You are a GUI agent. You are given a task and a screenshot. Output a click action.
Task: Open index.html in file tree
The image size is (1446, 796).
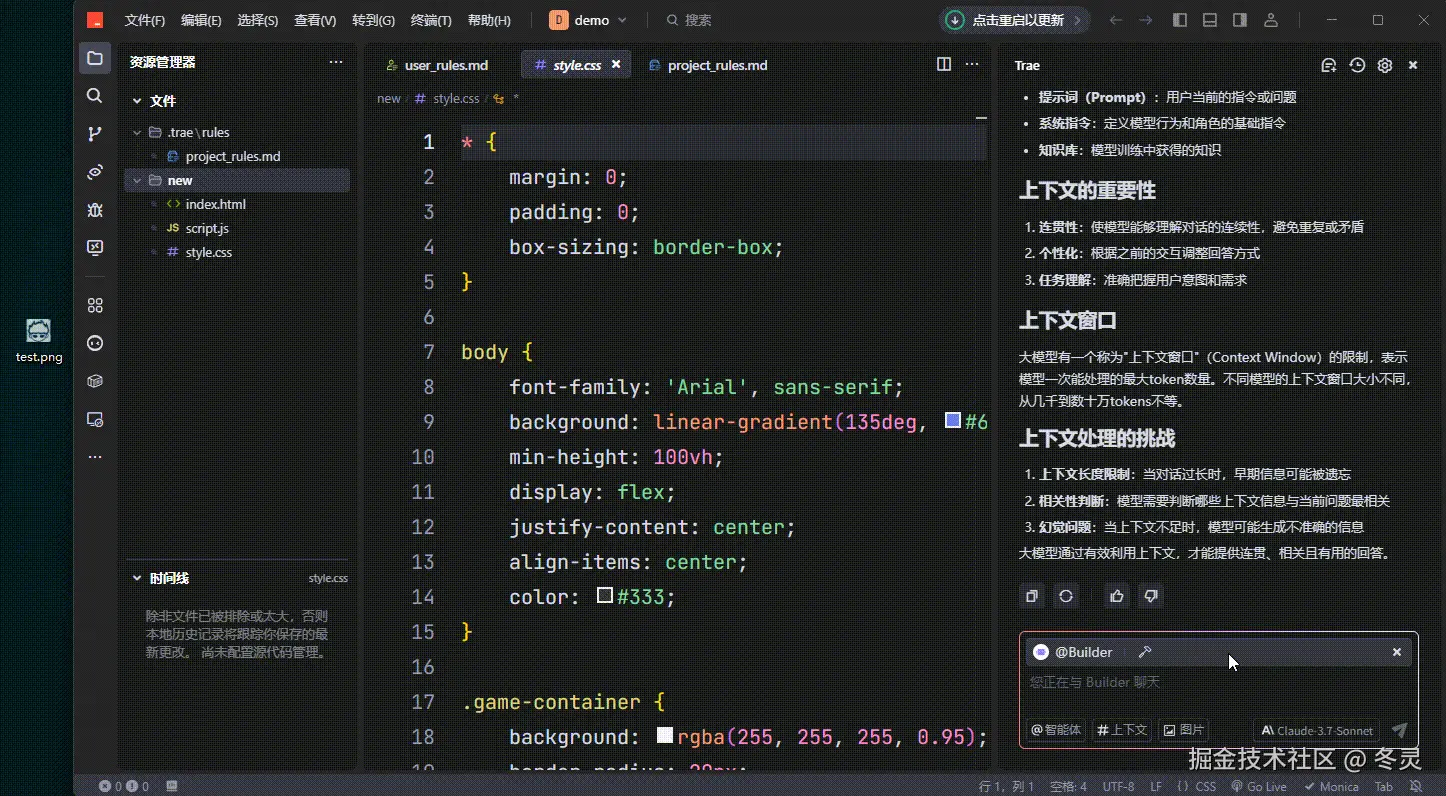point(215,204)
